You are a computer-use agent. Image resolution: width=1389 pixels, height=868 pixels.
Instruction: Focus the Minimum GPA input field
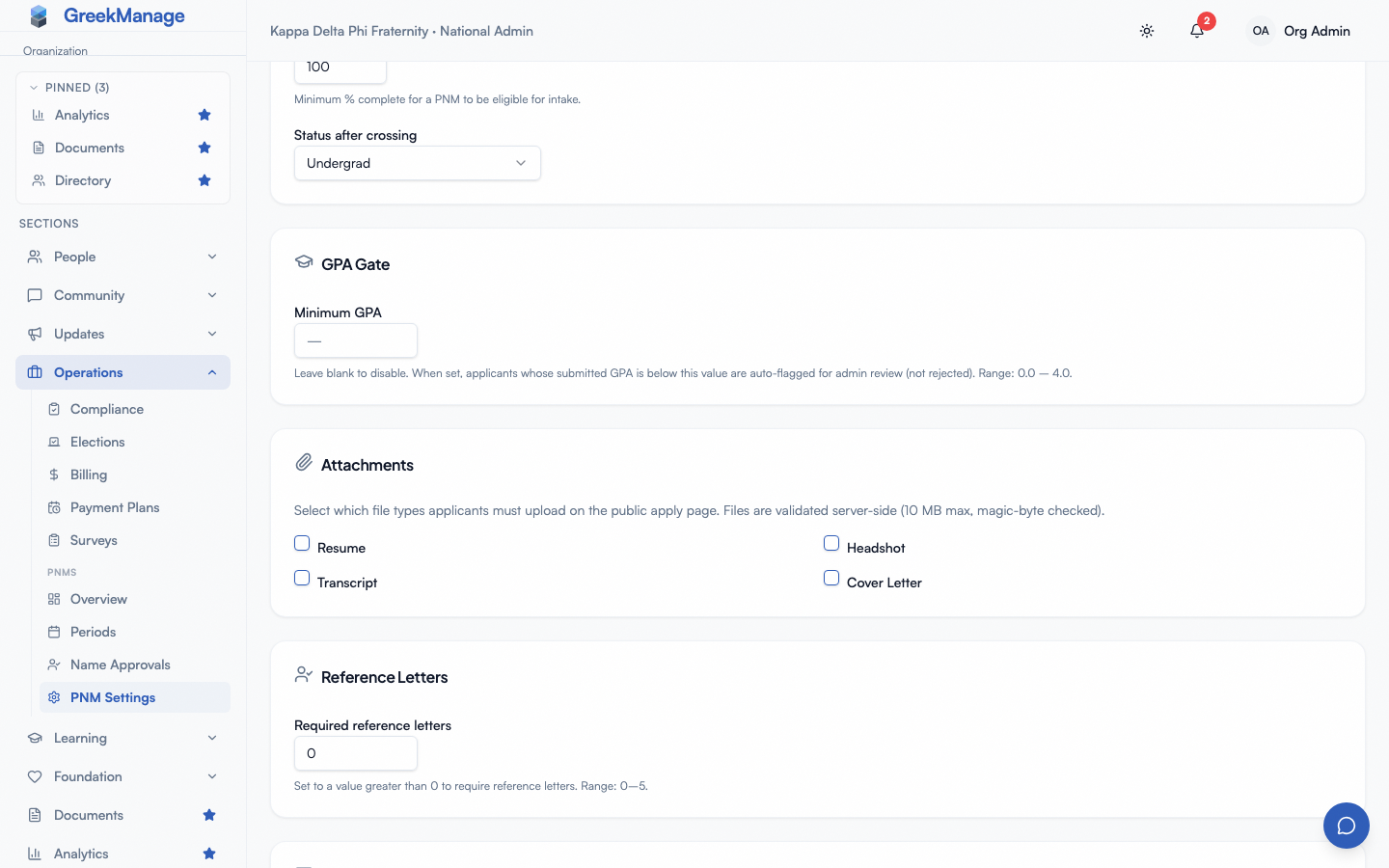356,340
